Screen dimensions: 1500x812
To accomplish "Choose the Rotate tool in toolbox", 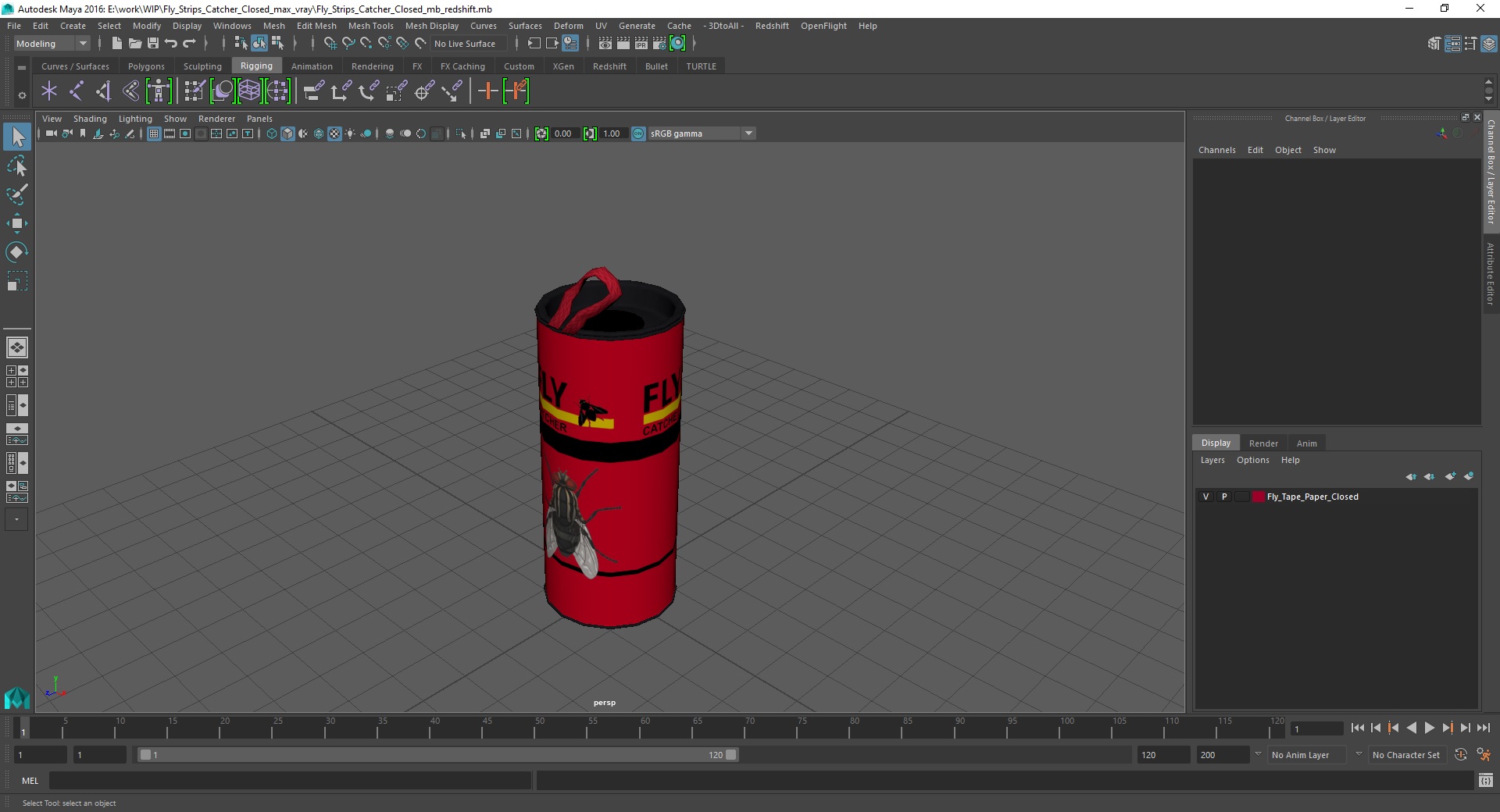I will (x=17, y=251).
